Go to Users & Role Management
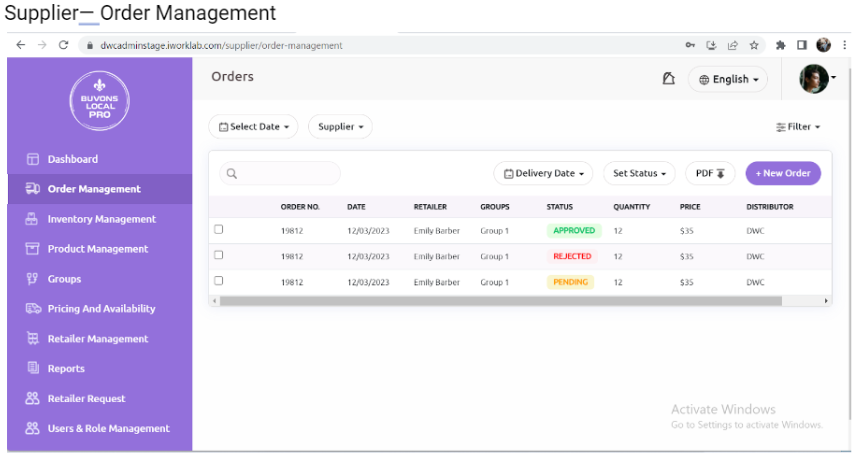This screenshot has height=455, width=856. pos(108,429)
